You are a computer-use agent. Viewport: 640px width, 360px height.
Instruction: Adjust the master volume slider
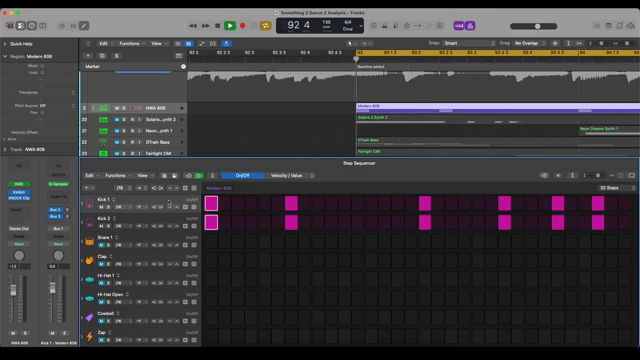[533, 26]
